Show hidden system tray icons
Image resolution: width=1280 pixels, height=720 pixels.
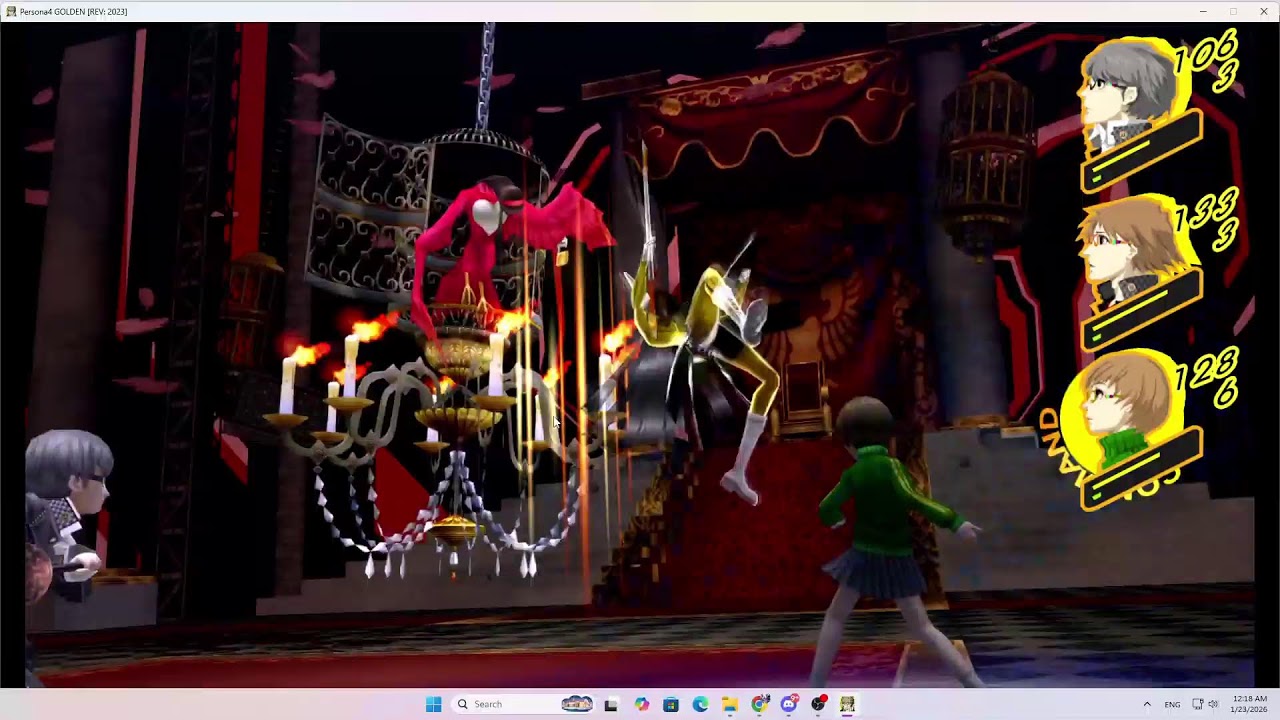(x=1147, y=704)
